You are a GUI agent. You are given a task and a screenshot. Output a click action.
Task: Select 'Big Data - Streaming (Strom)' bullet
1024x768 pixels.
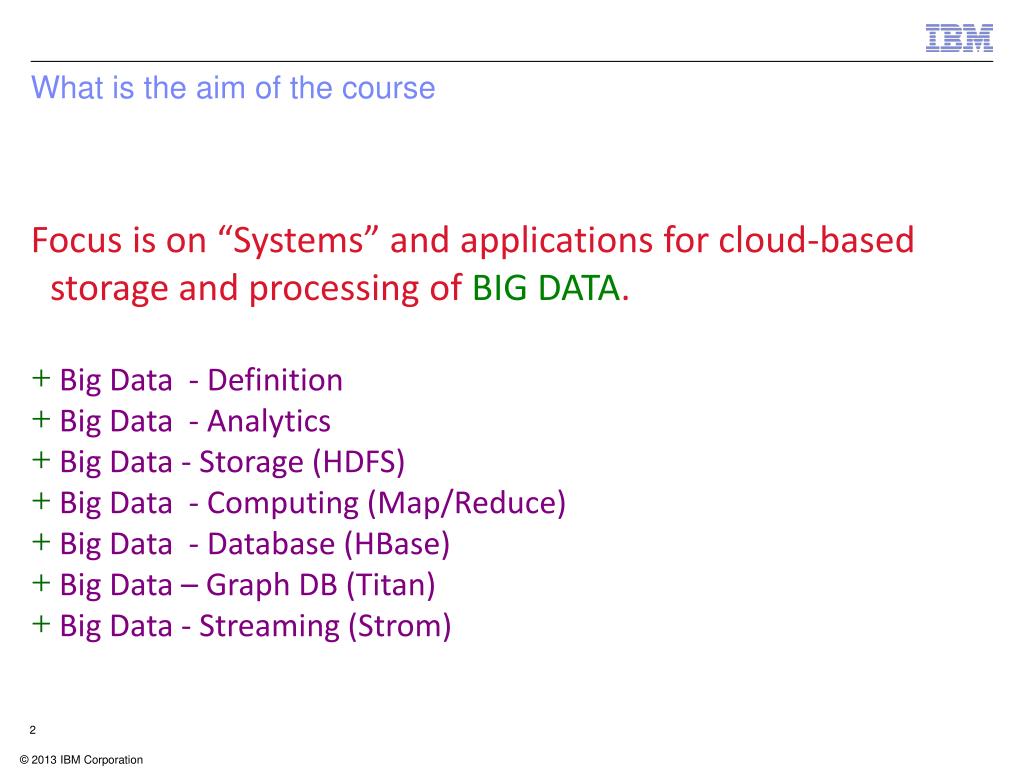click(241, 626)
